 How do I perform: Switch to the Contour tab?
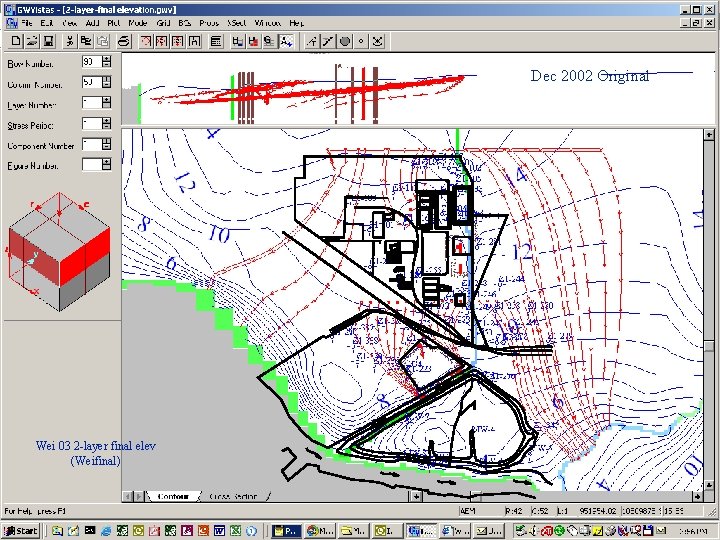[x=173, y=496]
